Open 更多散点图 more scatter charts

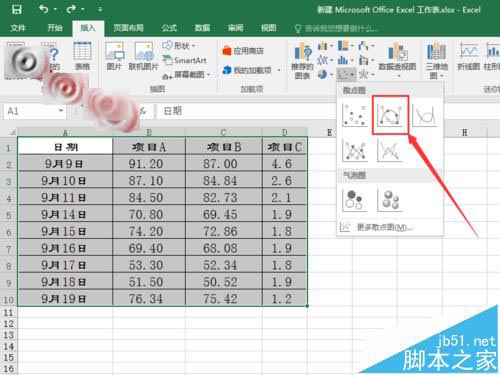(390, 227)
